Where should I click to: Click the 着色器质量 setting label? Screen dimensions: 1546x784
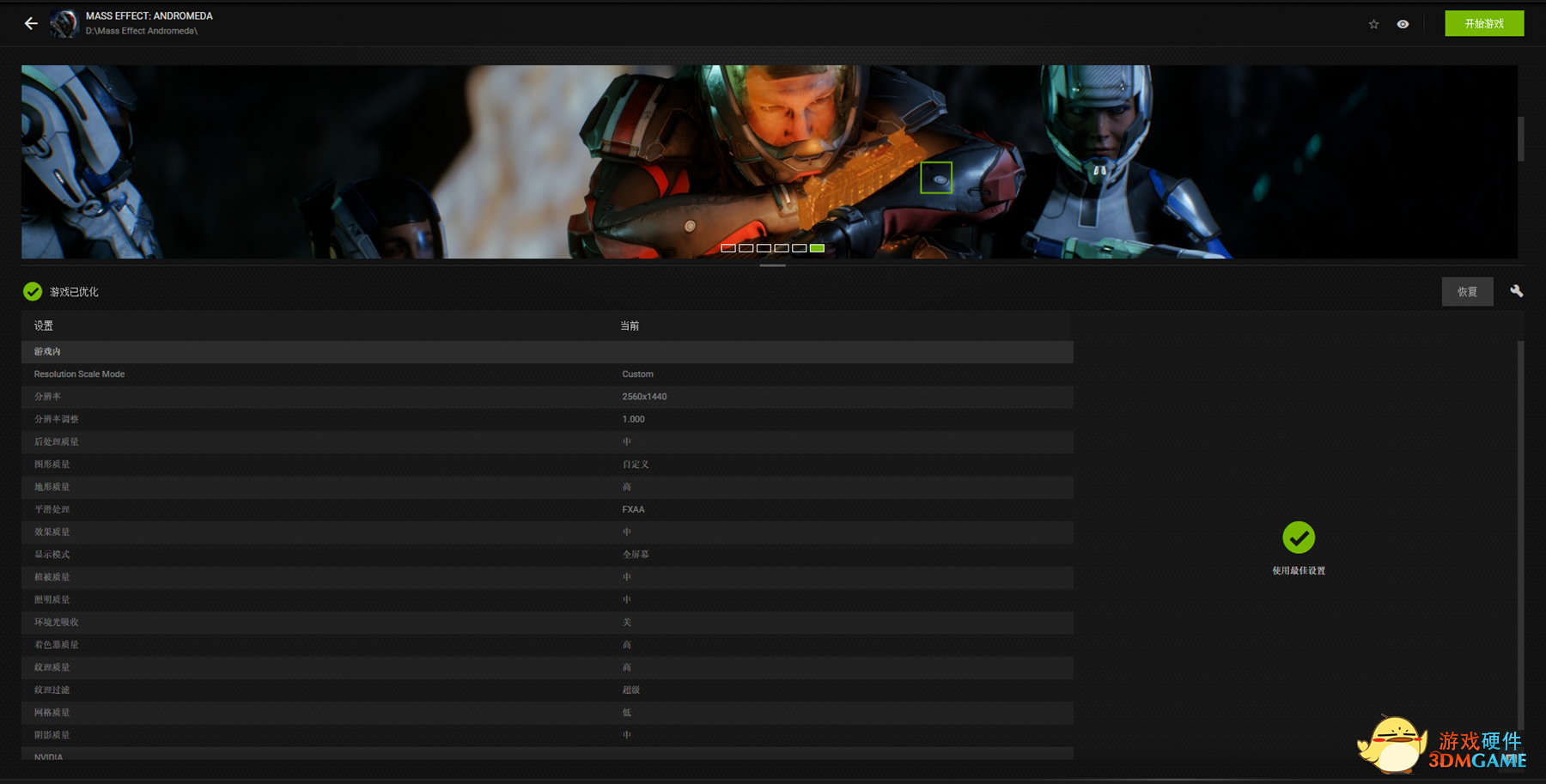57,645
